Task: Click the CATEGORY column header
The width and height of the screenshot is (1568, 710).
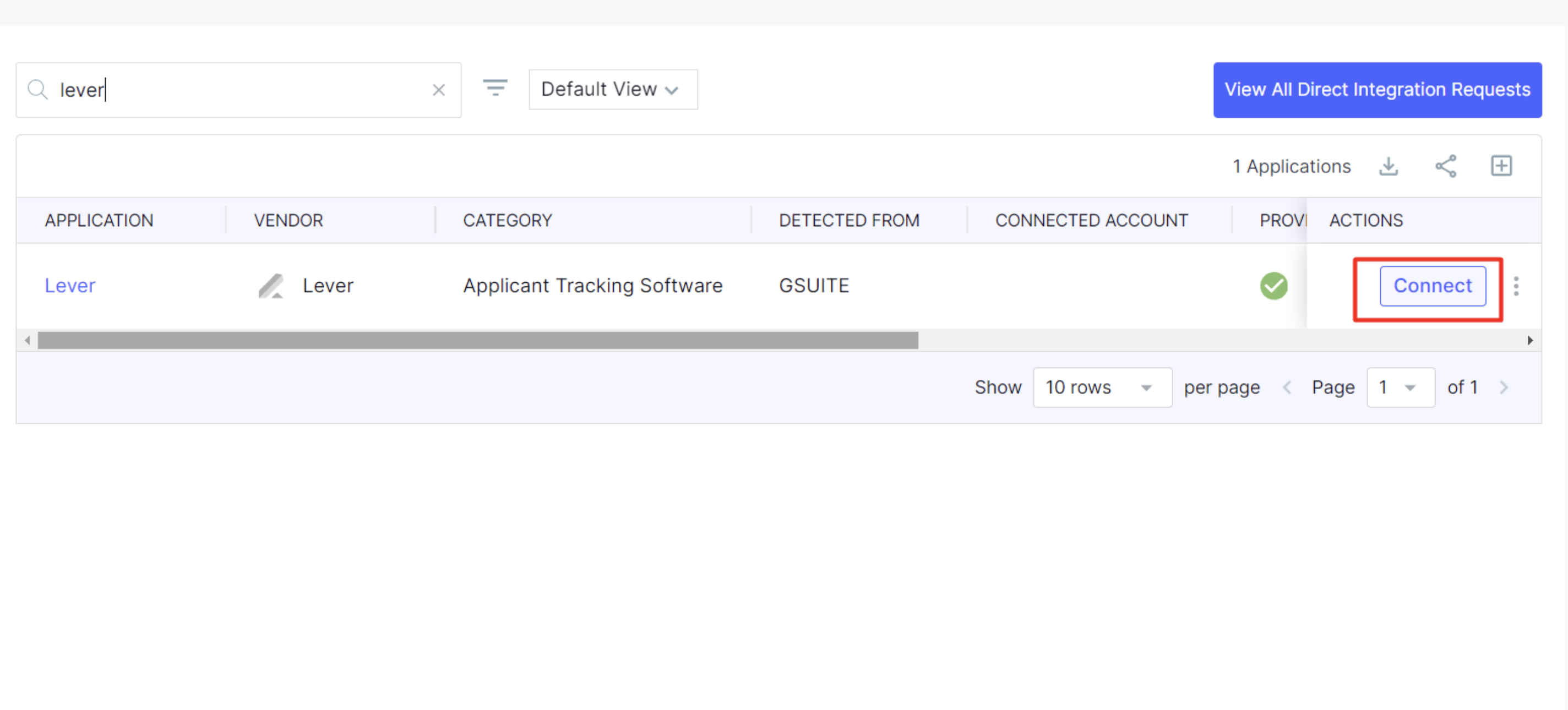Action: pyautogui.click(x=507, y=220)
